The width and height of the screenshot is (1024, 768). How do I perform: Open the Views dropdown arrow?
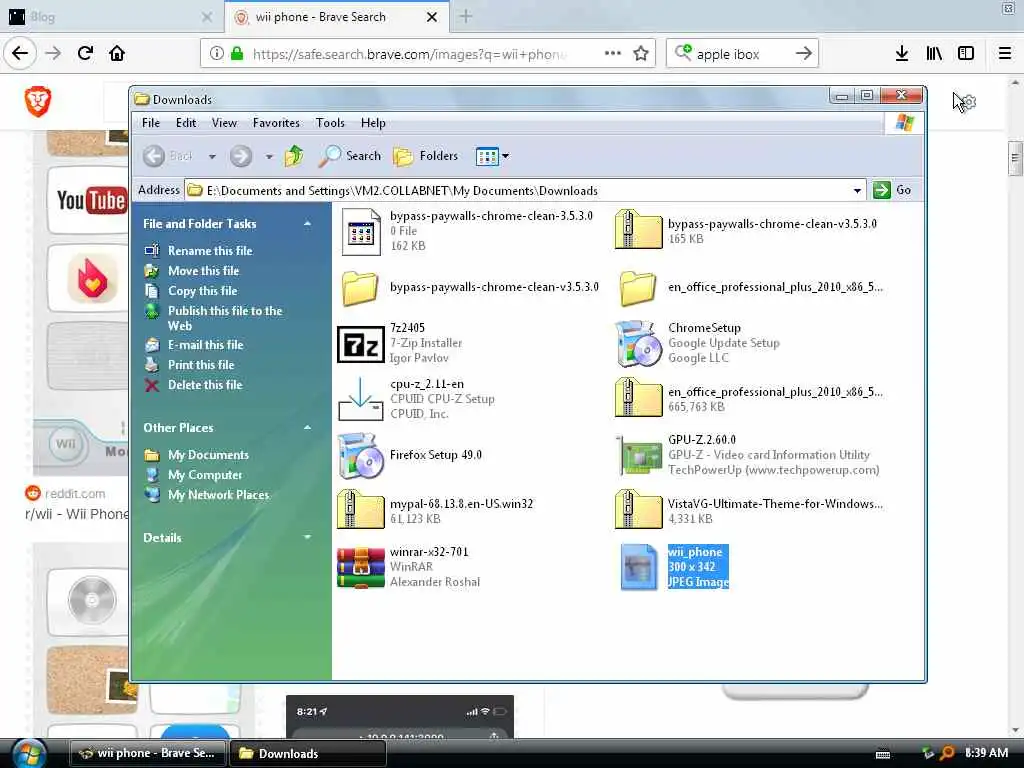[x=505, y=156]
